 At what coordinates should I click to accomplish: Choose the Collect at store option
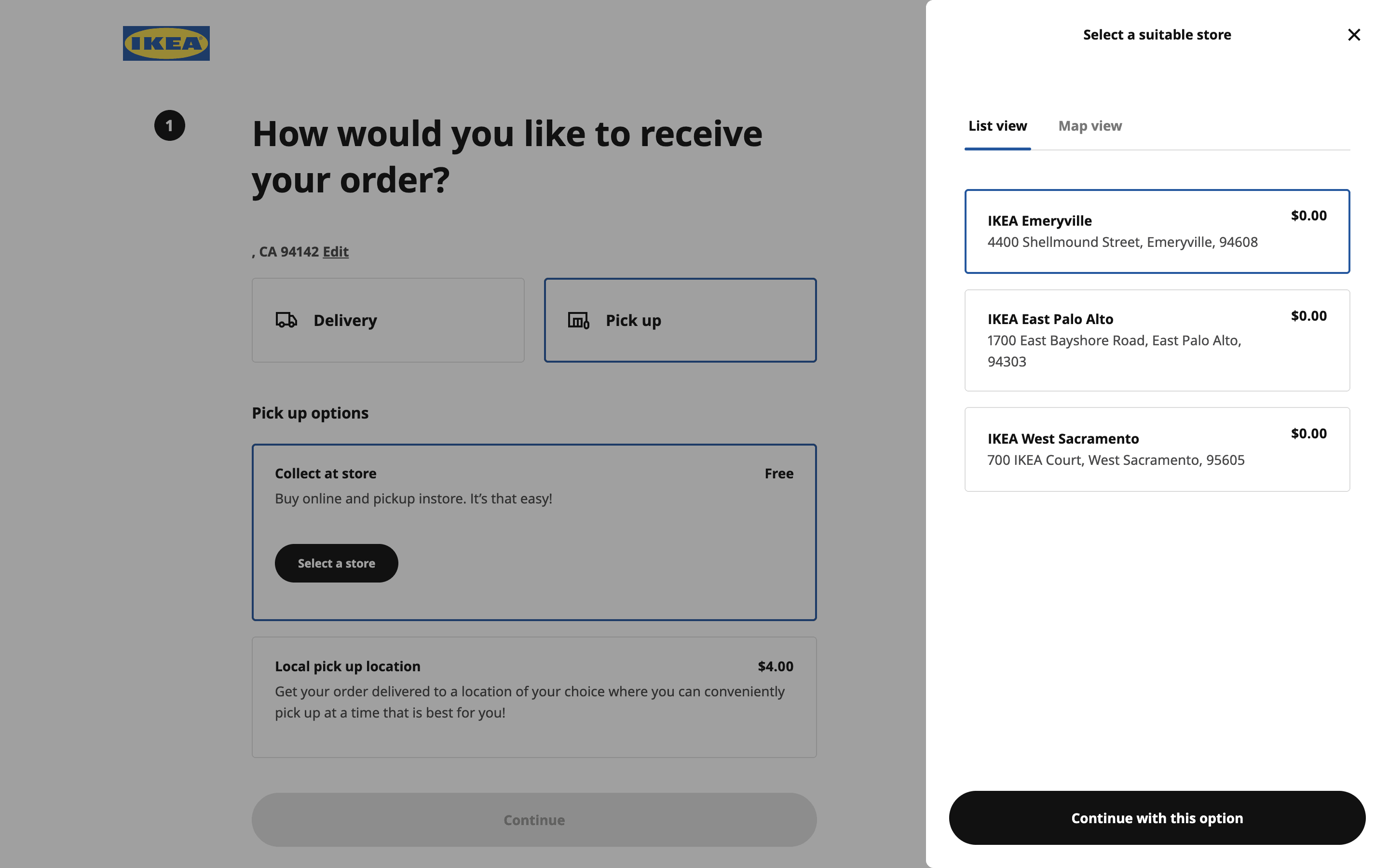click(x=534, y=488)
